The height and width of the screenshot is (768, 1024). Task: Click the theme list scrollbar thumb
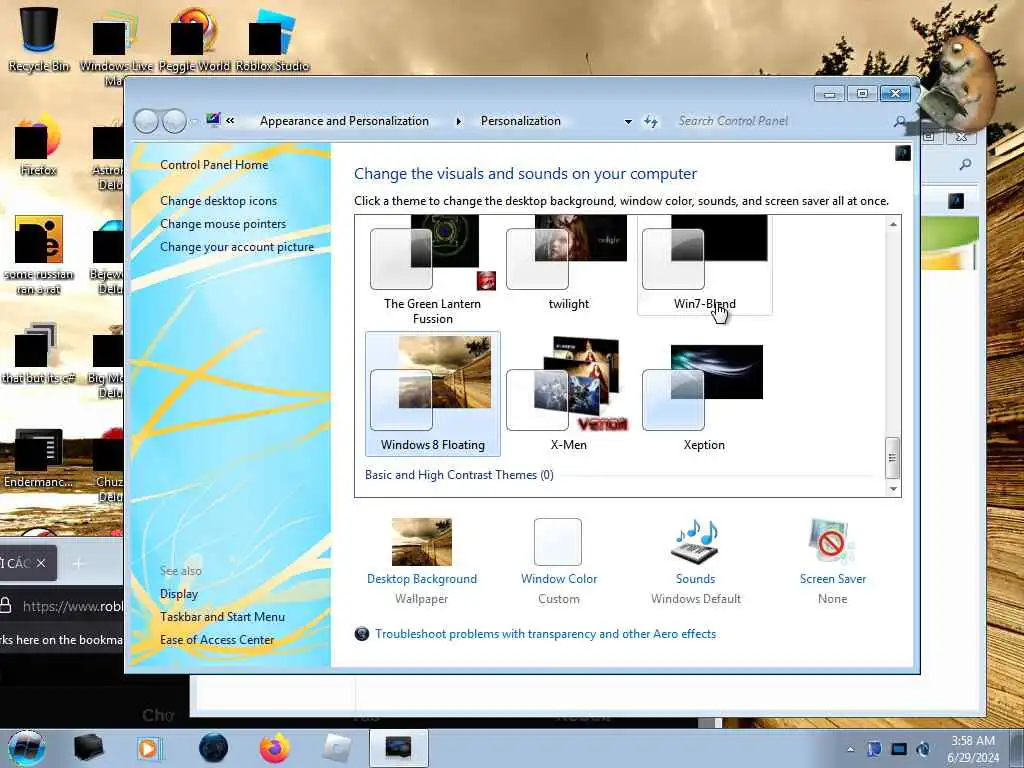[892, 458]
